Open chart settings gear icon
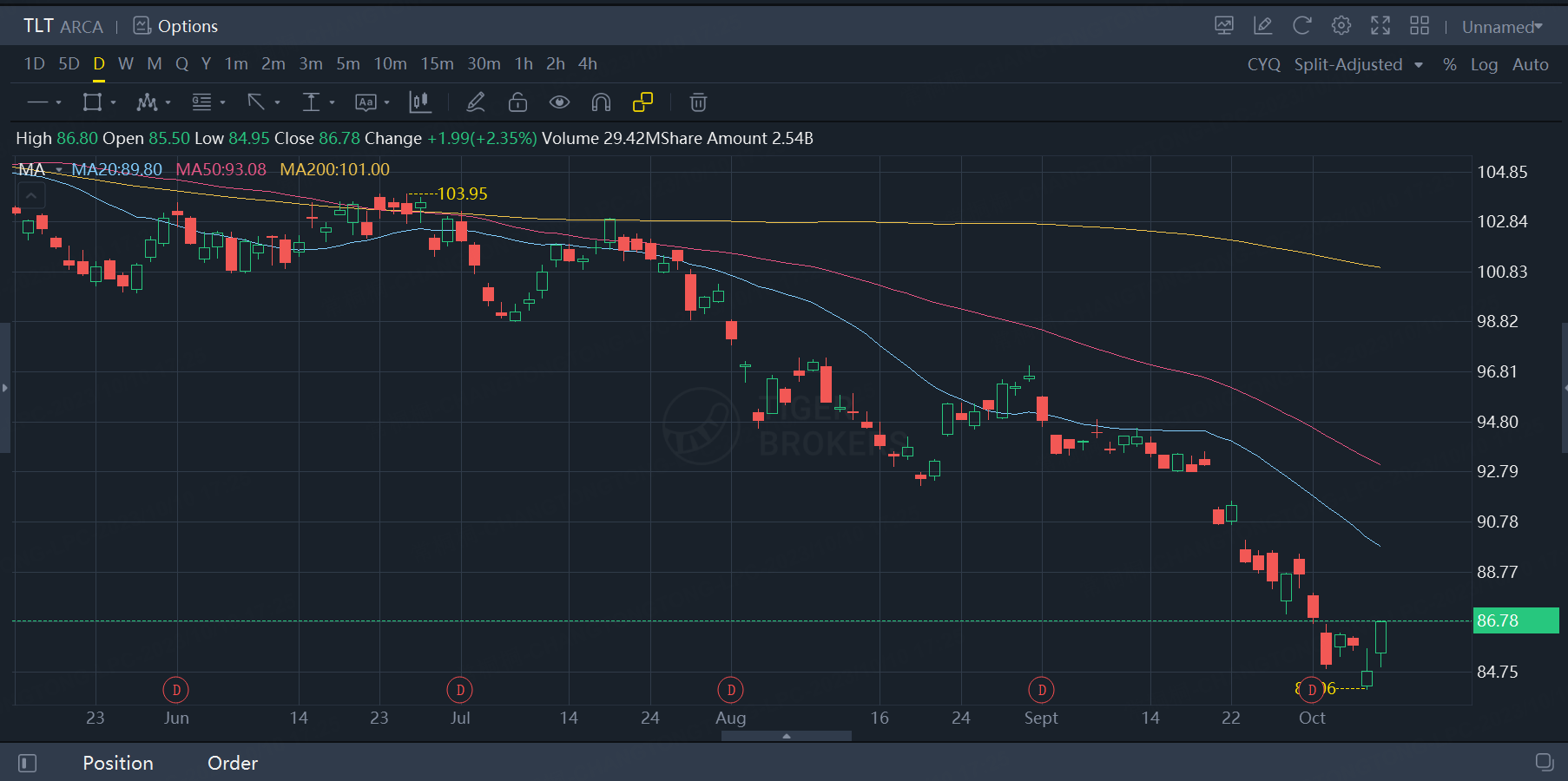The image size is (1568, 781). tap(1341, 26)
